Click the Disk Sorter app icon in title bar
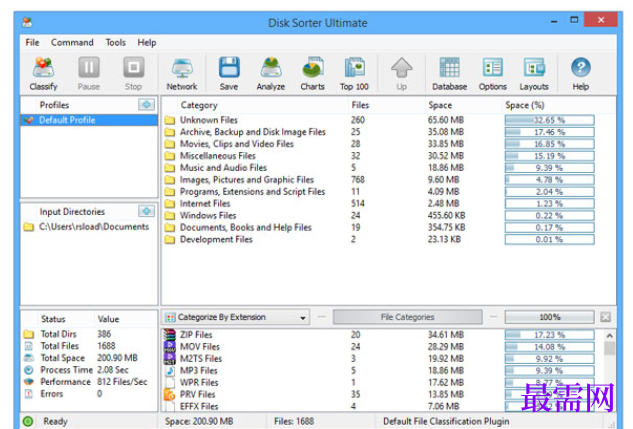The image size is (633, 429). coord(27,22)
